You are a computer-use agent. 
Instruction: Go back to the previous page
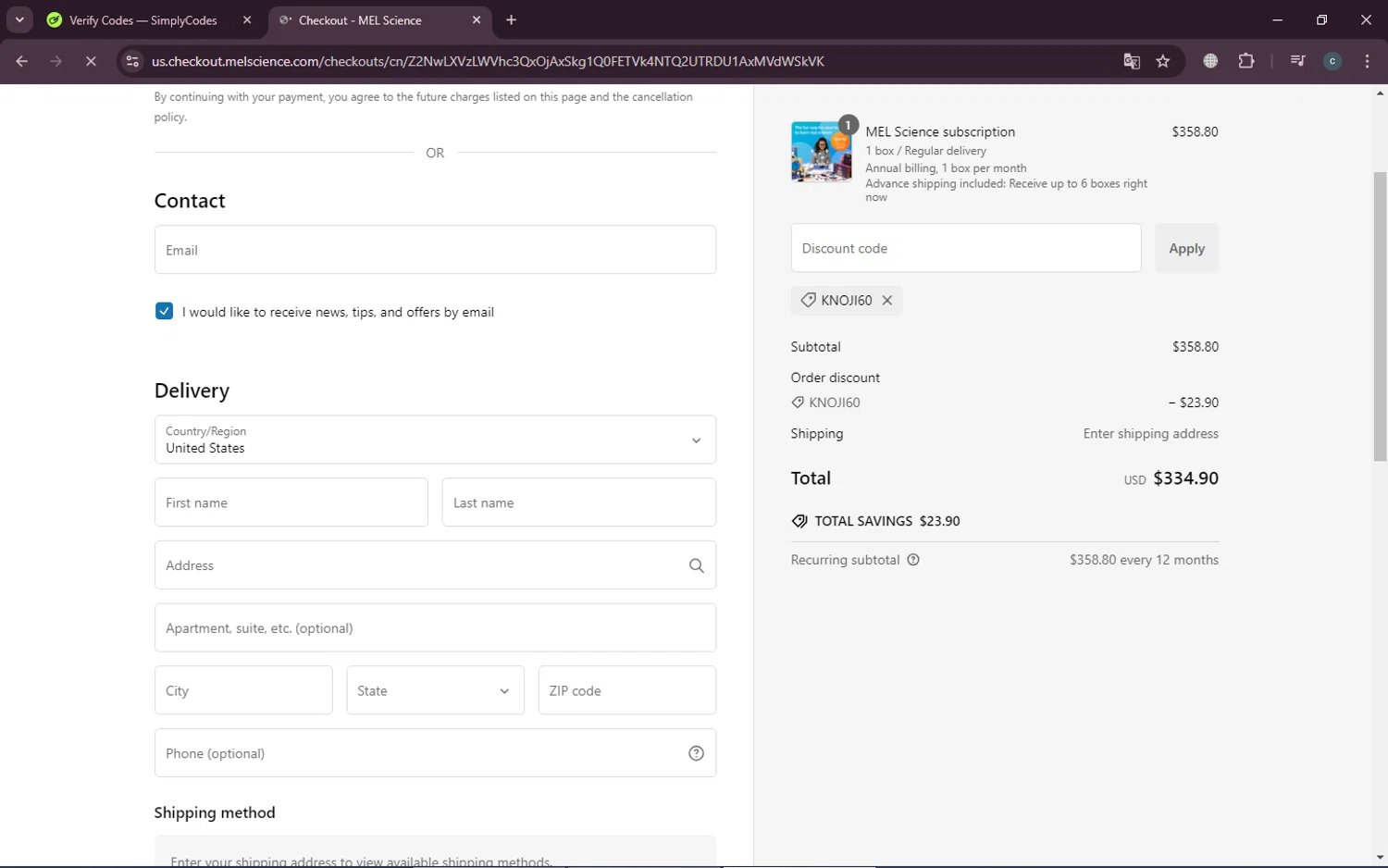[x=22, y=61]
